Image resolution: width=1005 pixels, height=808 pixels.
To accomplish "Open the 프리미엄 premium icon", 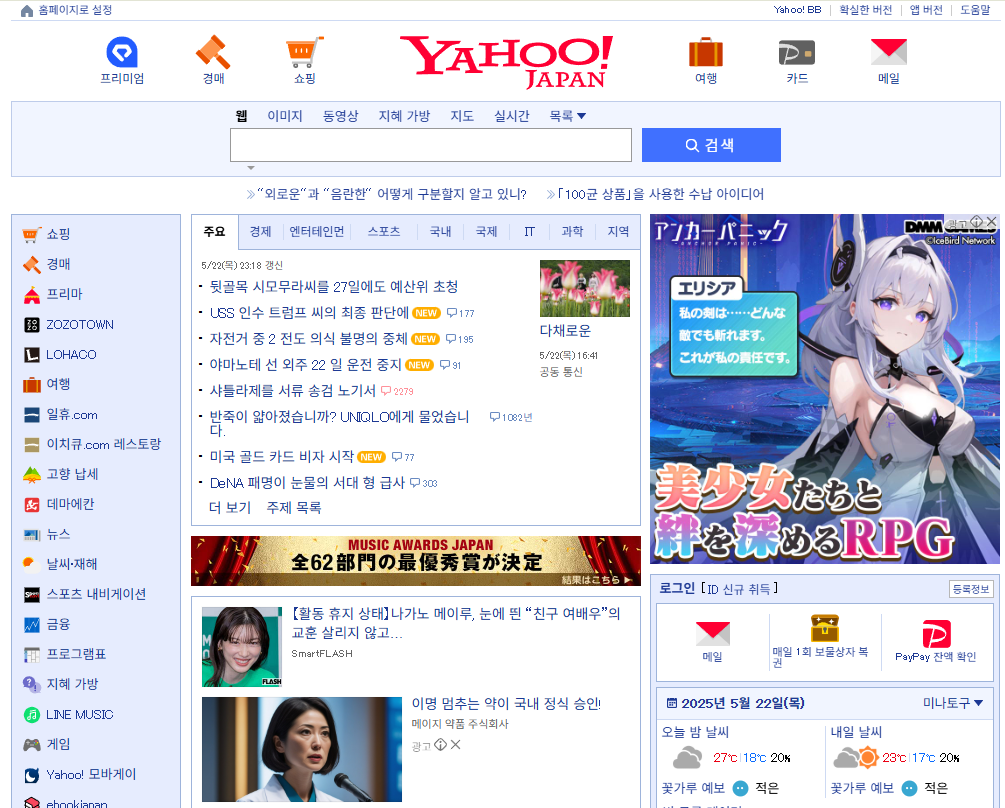I will coord(122,53).
